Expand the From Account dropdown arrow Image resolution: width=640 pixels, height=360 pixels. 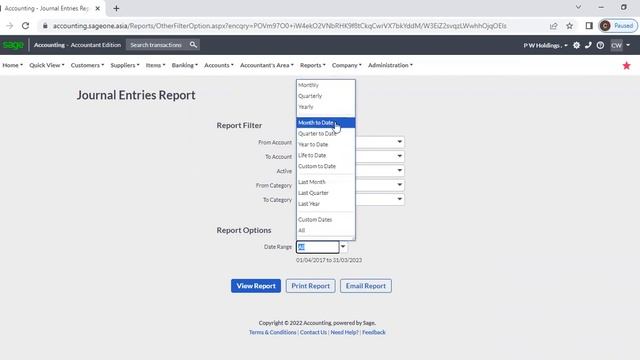pyautogui.click(x=400, y=142)
